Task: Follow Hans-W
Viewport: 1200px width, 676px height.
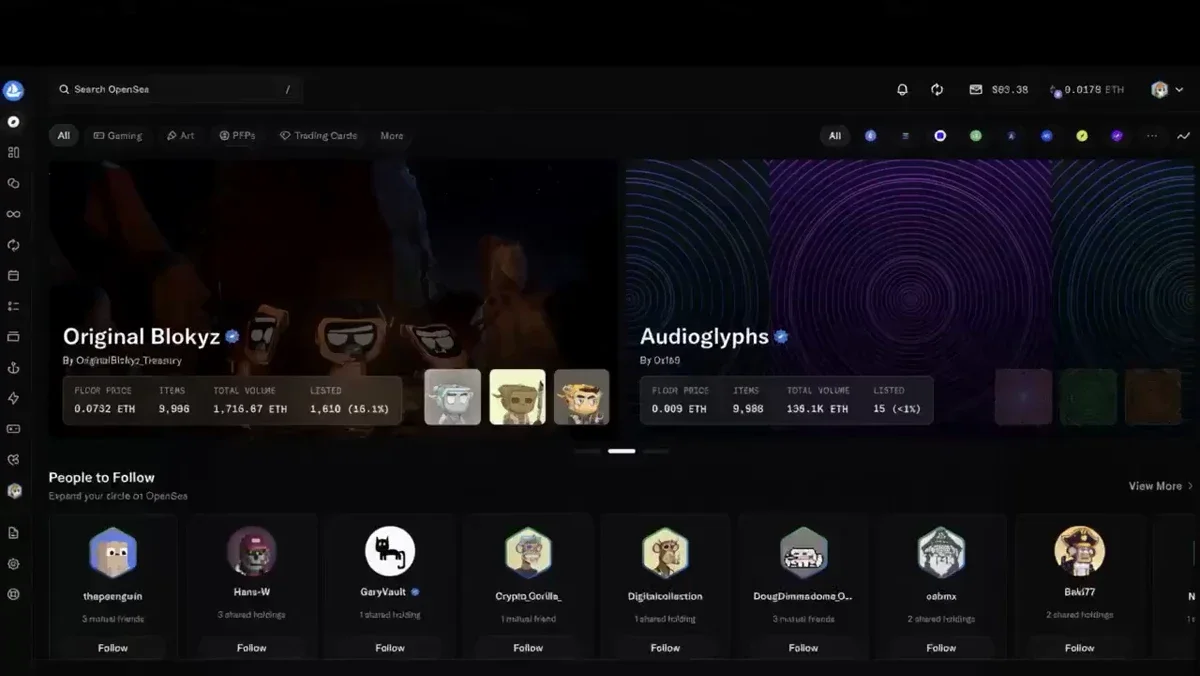Action: [x=252, y=648]
